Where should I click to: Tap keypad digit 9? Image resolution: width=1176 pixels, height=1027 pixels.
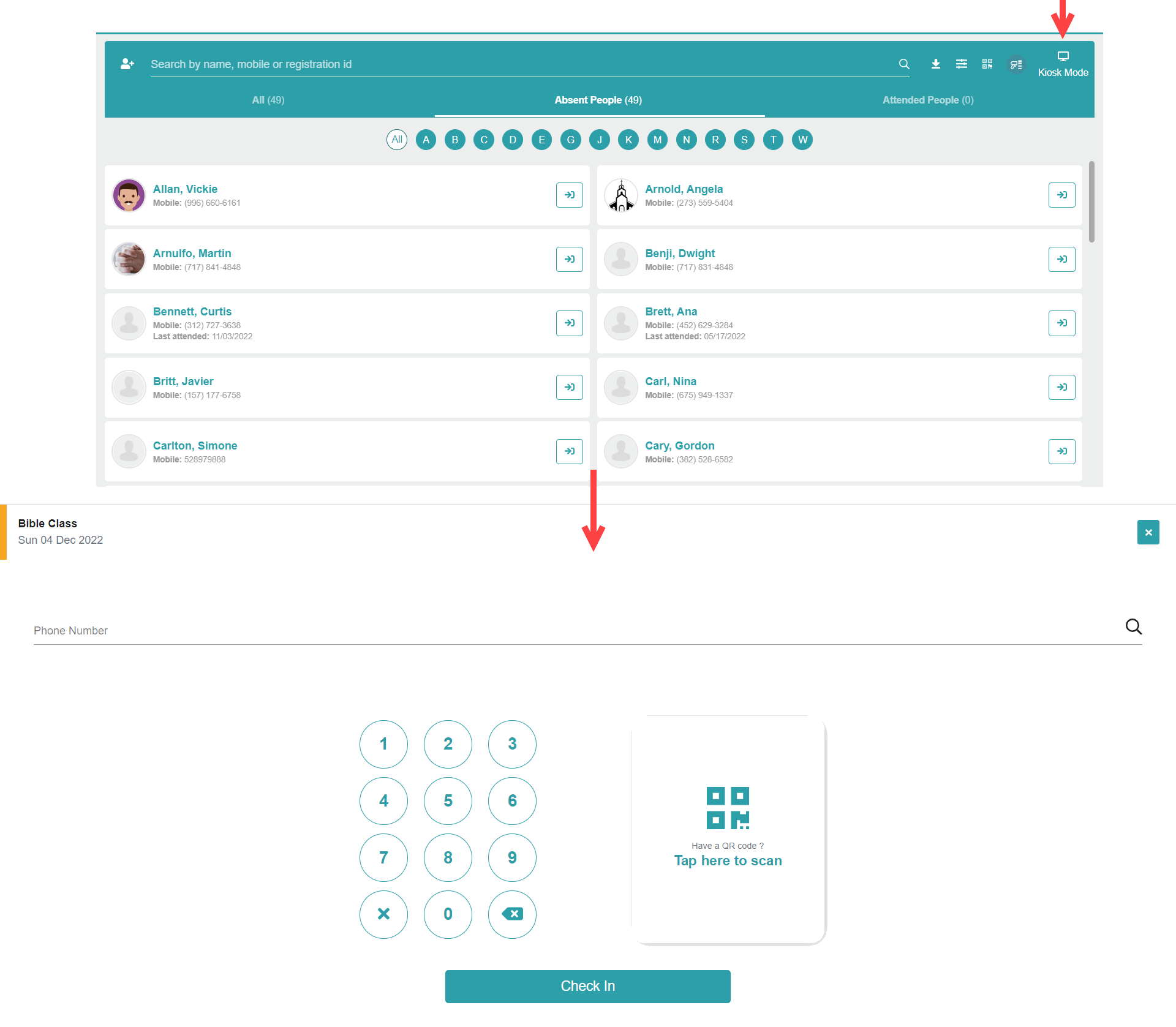[512, 858]
